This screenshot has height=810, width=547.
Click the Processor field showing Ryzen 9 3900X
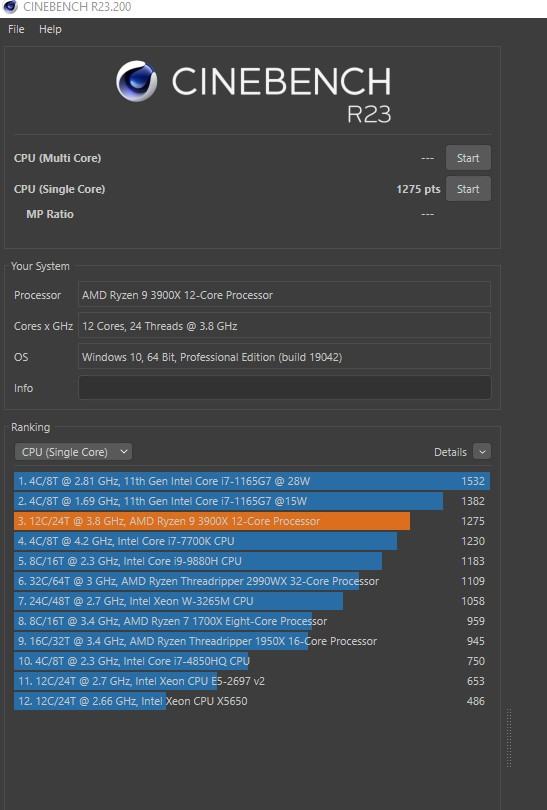coord(284,295)
